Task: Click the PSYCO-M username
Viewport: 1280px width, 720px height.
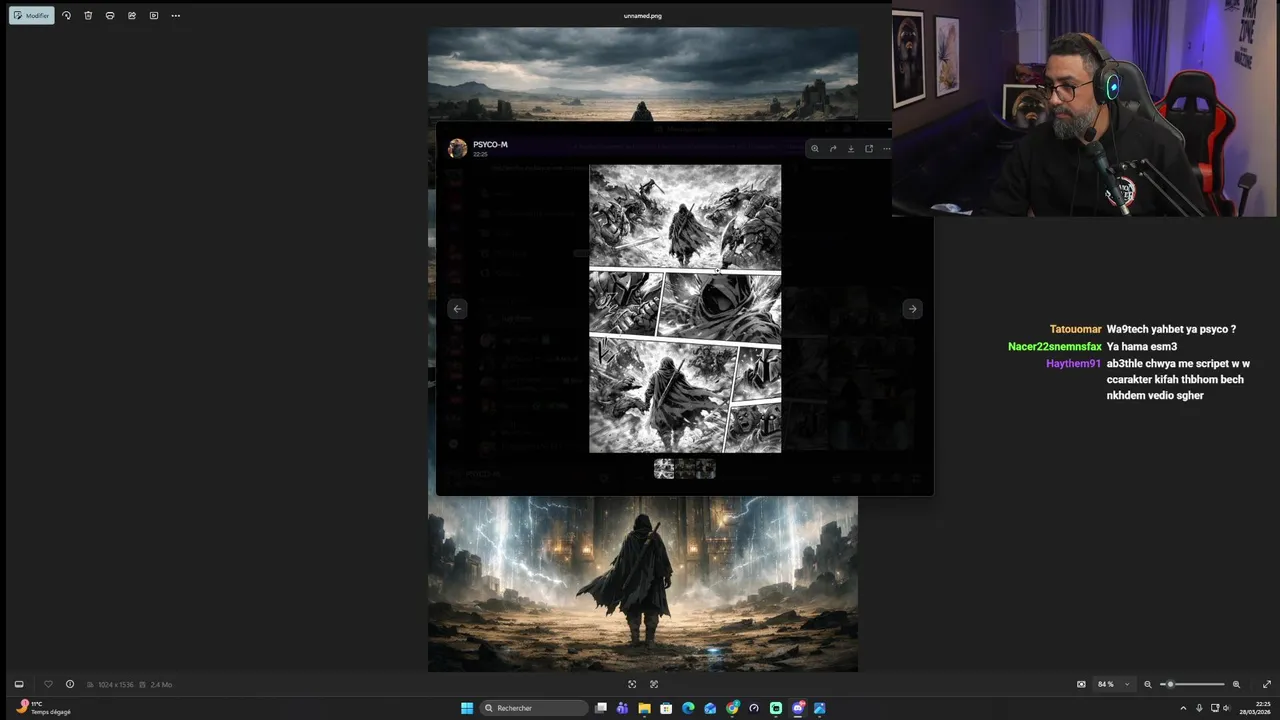Action: click(490, 145)
